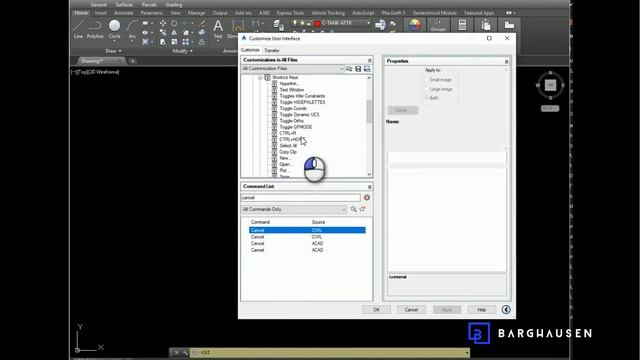Click the tree scrollbar down arrow
Screen dimensions: 640x360
(369, 174)
